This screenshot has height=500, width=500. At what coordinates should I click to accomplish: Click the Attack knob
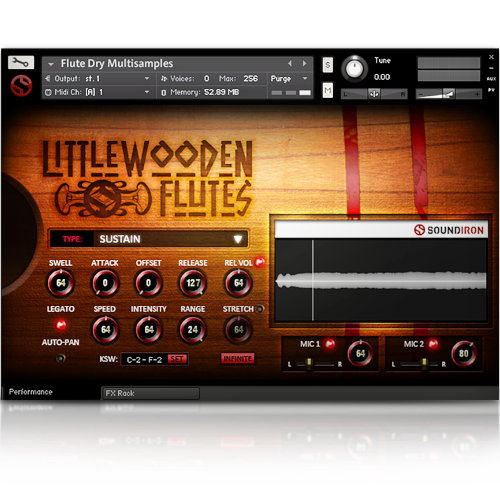pos(105,283)
